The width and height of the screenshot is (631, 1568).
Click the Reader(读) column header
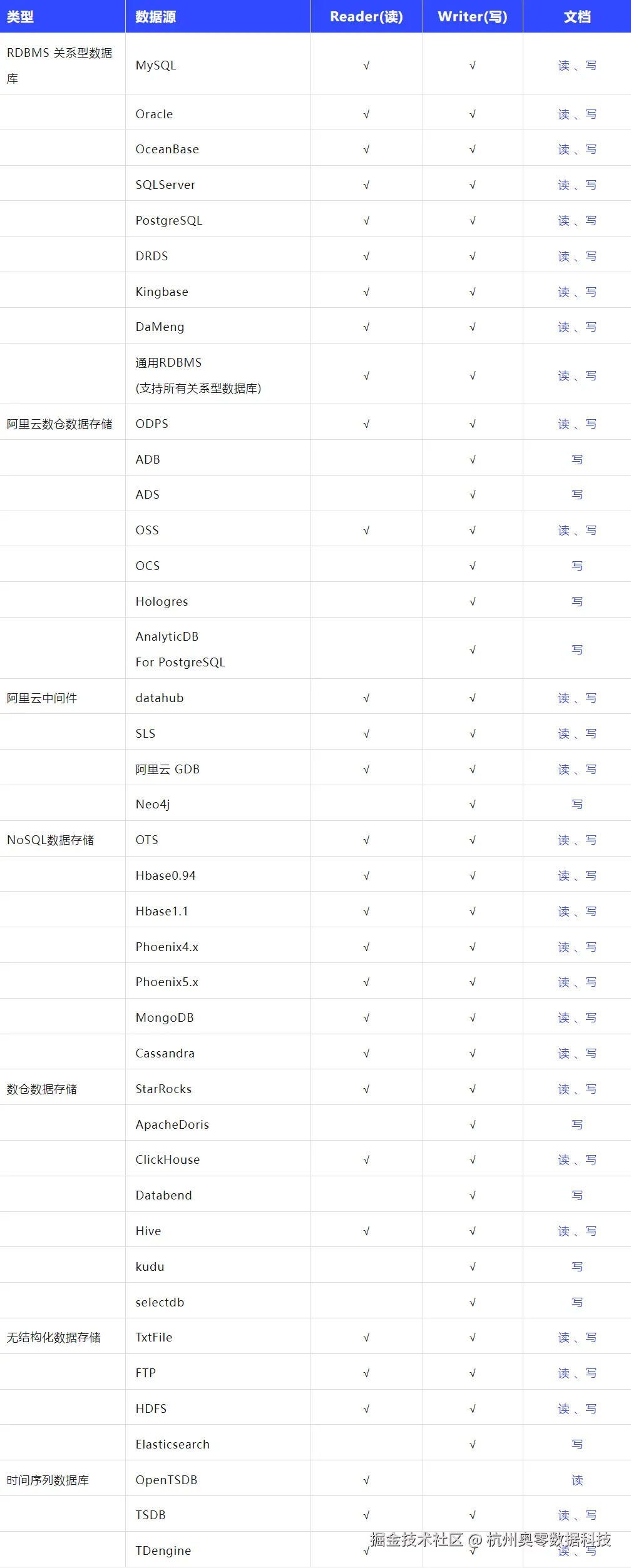(x=366, y=17)
